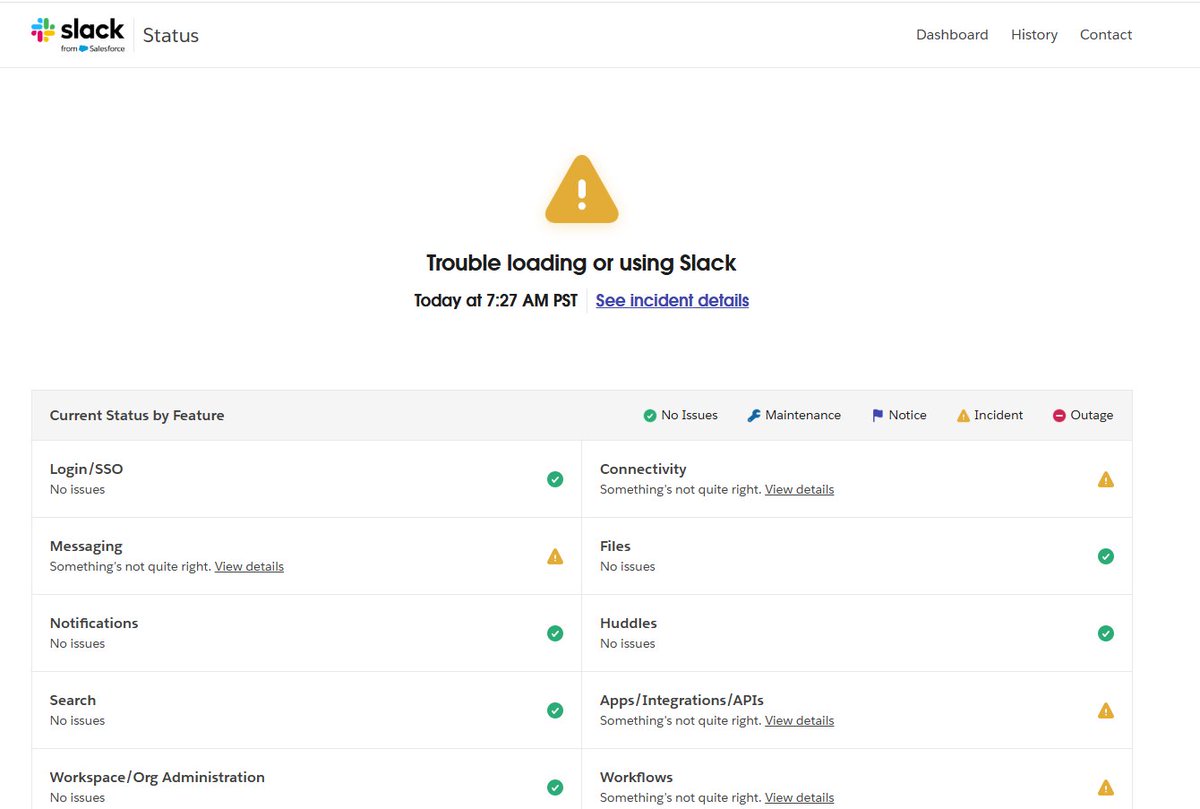Screen dimensions: 1200x809
Task: Click the warning icon for Apps/Integrations/APIs
Action: (x=1106, y=710)
